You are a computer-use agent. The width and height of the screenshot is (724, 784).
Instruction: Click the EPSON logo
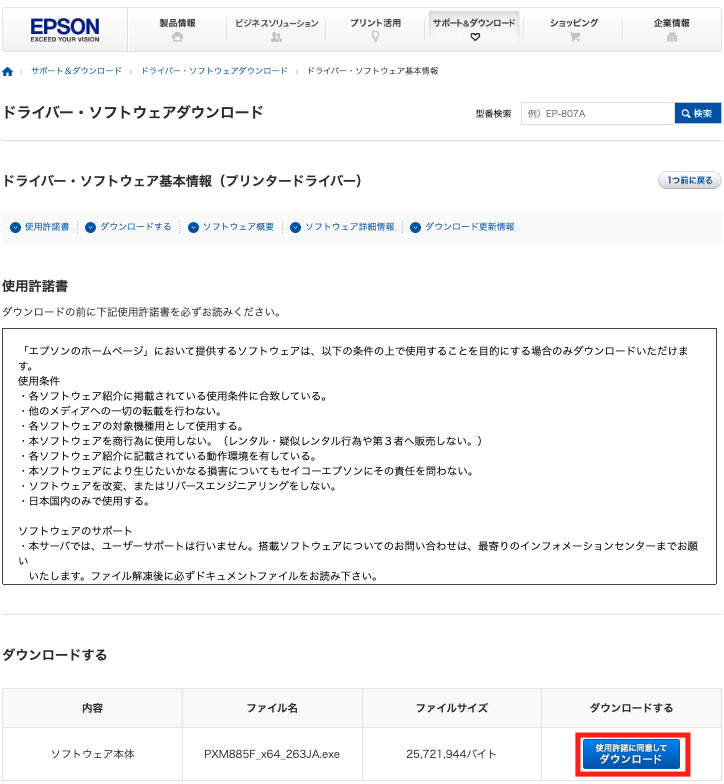tap(65, 30)
